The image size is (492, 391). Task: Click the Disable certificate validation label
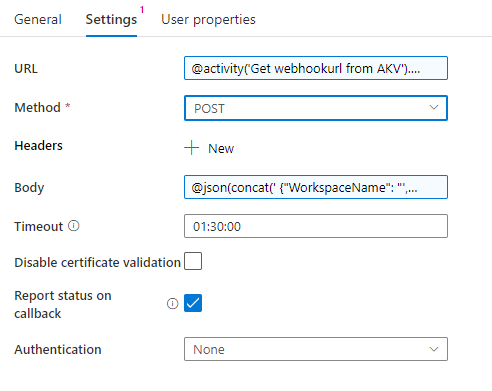(97, 262)
